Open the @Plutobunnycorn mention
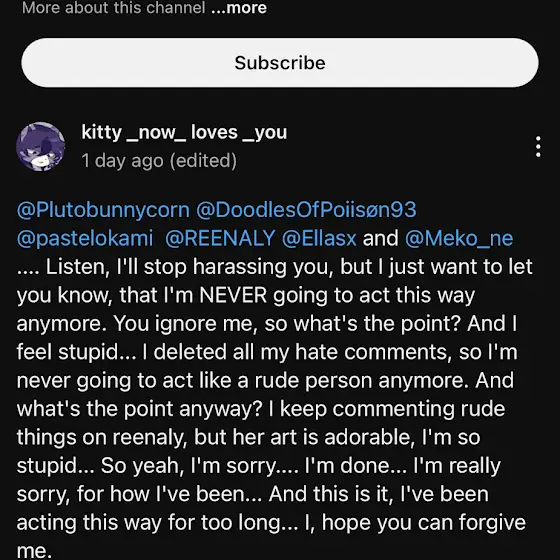Screen dimensions: 560x560 tap(103, 210)
